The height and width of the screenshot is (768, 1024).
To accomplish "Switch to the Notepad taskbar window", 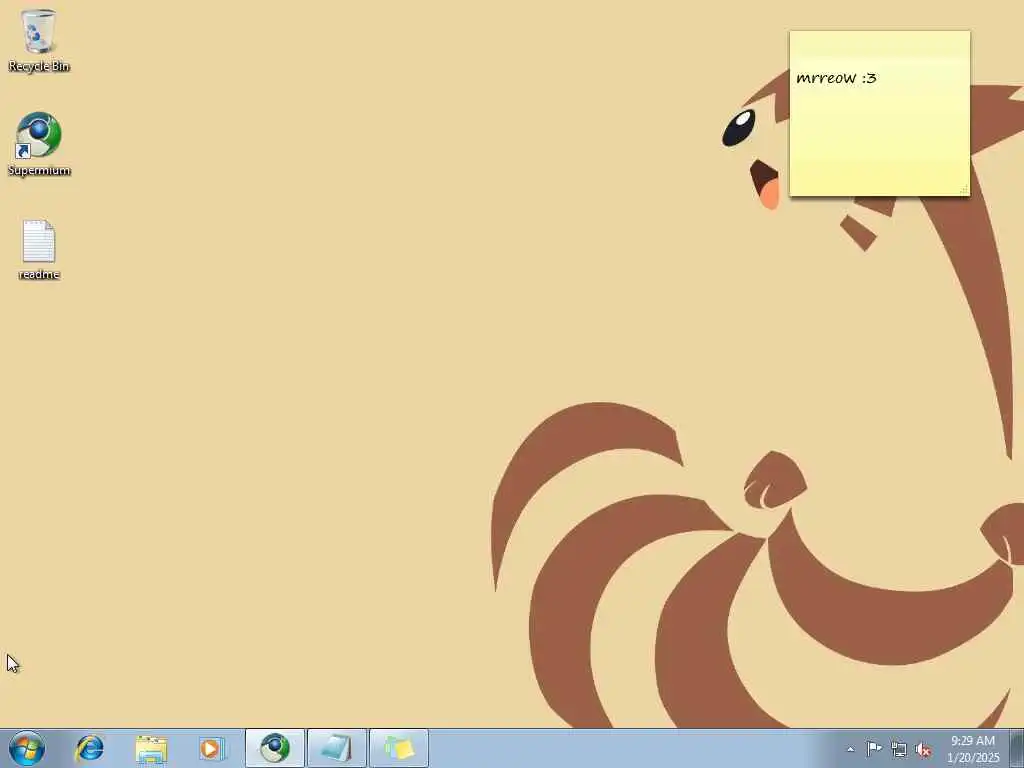I will click(x=337, y=748).
